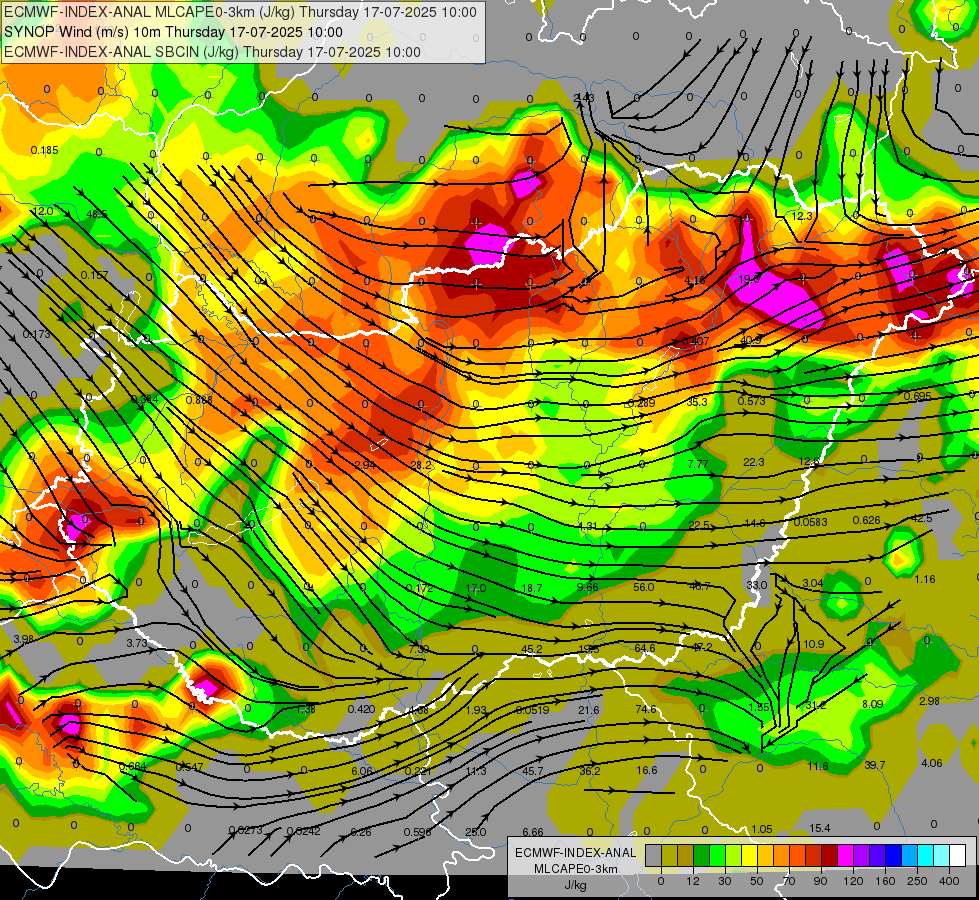Click the legend tick value '250'
The width and height of the screenshot is (979, 900).
tap(917, 881)
